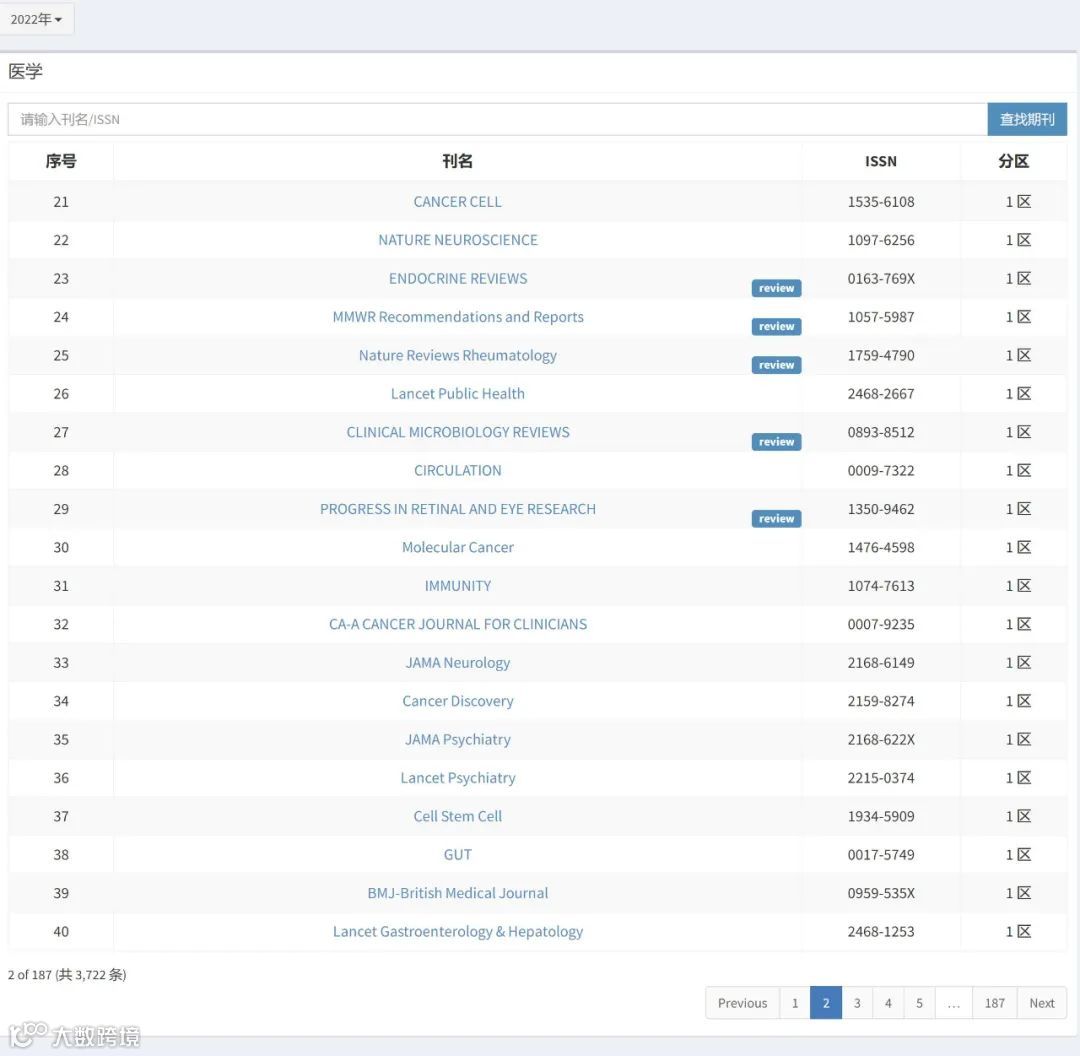The image size is (1080, 1056).
Task: Click the 序号 column header
Action: tap(61, 161)
